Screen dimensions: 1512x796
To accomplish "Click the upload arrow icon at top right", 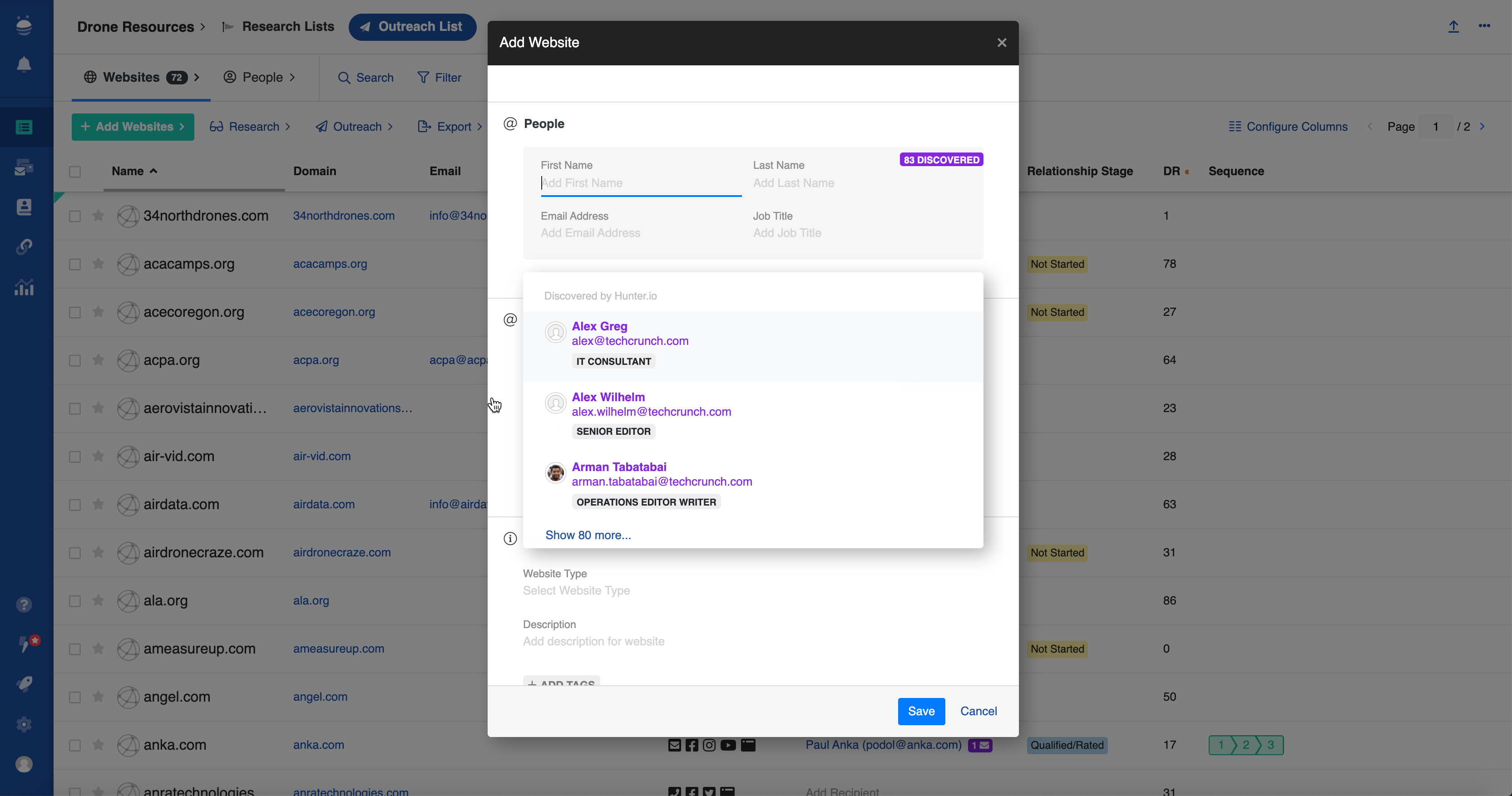I will tap(1453, 26).
